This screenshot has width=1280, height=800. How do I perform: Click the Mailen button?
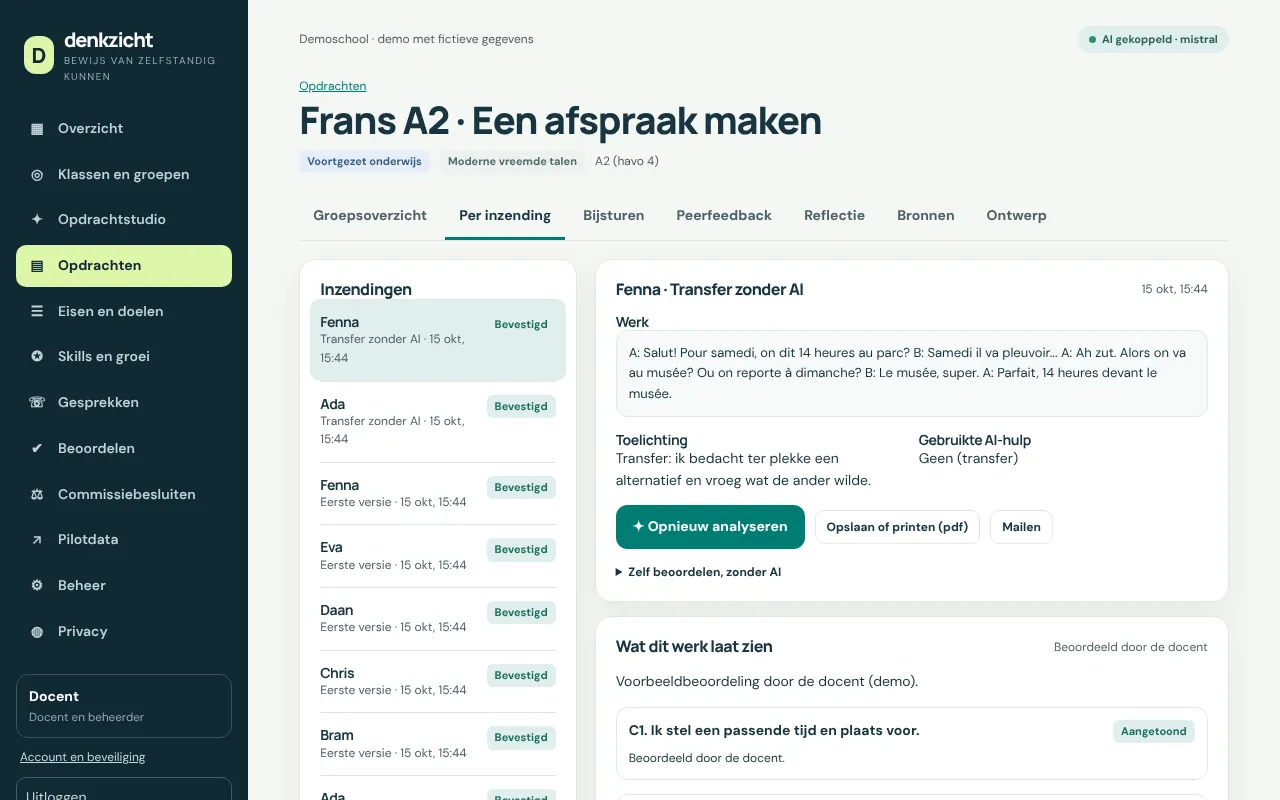point(1021,527)
